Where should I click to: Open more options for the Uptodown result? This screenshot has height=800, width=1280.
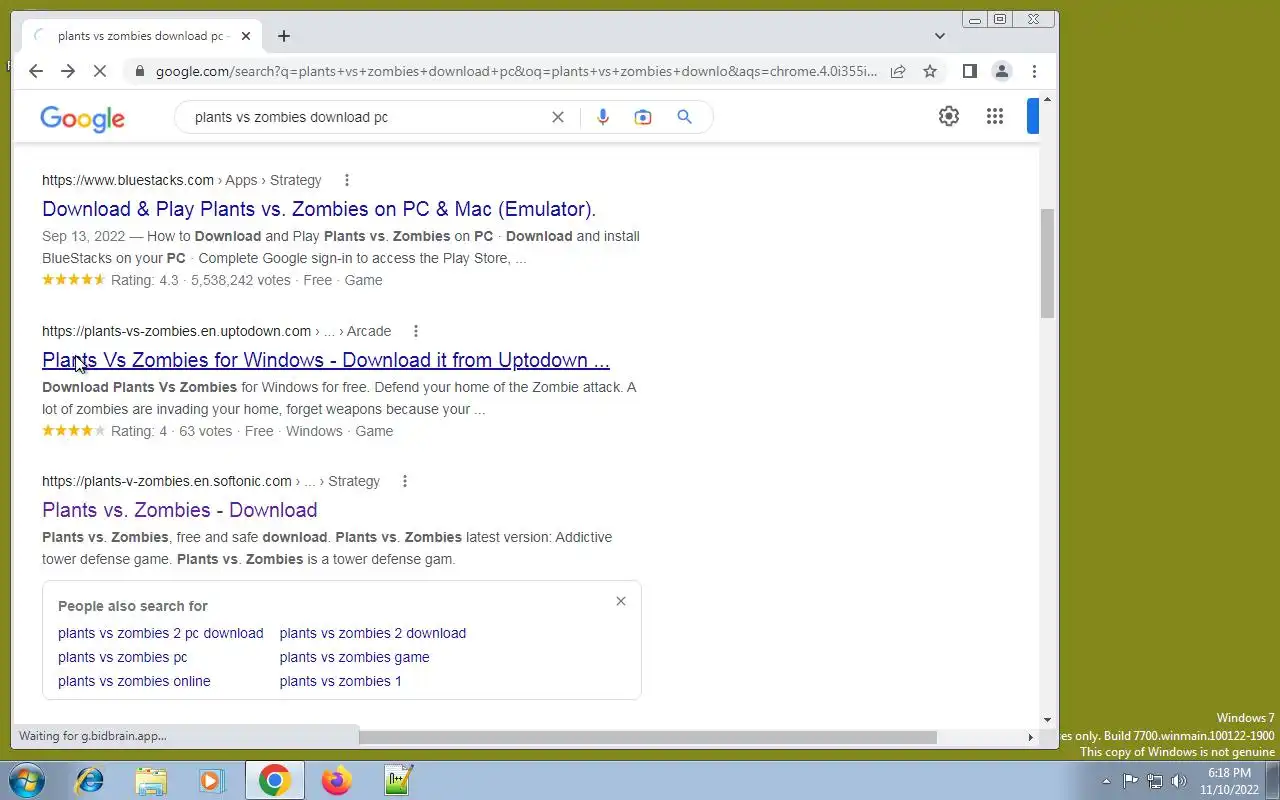pyautogui.click(x=416, y=331)
